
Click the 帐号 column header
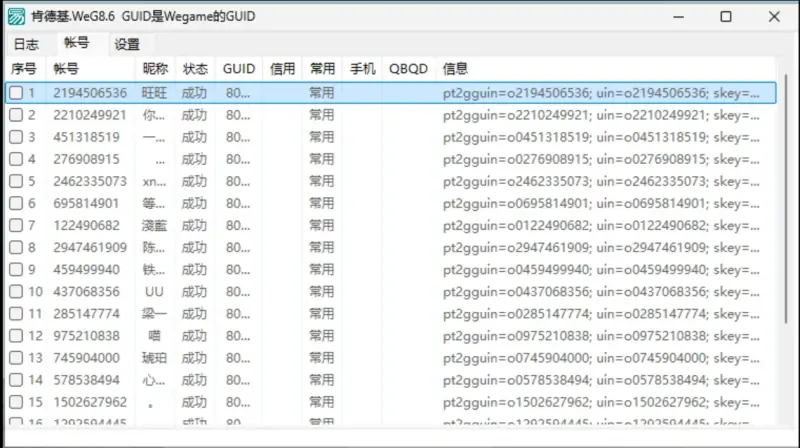(66, 69)
